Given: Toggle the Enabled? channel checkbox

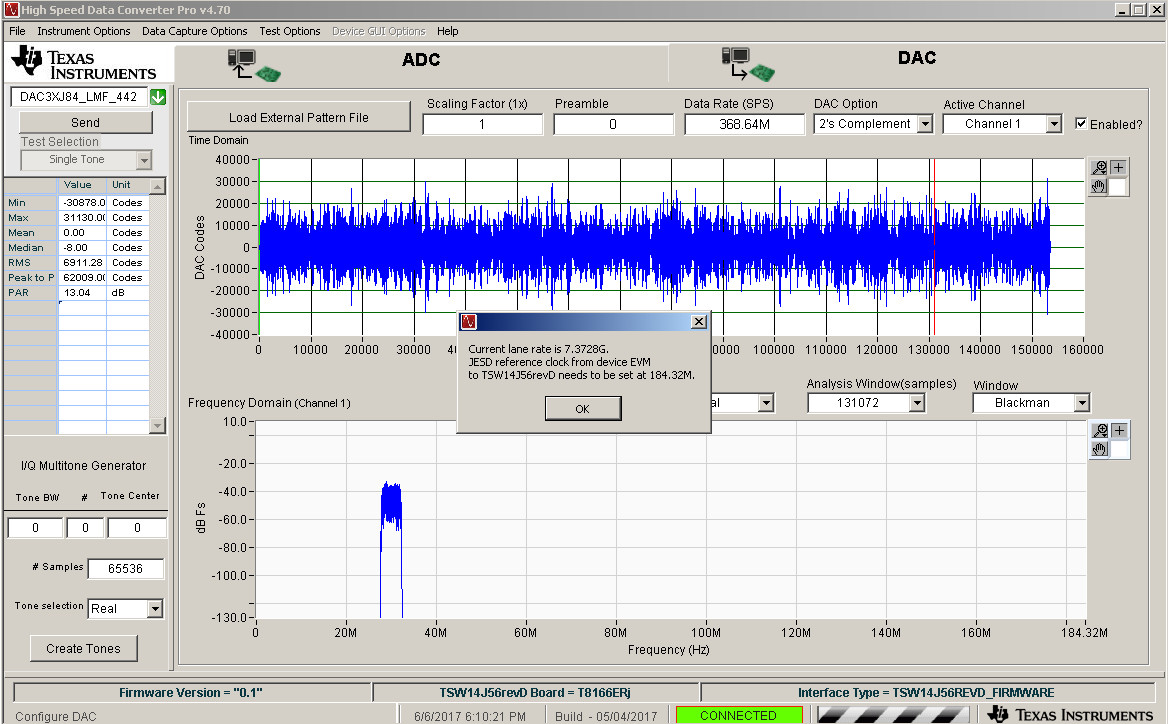Looking at the screenshot, I should coord(1081,124).
